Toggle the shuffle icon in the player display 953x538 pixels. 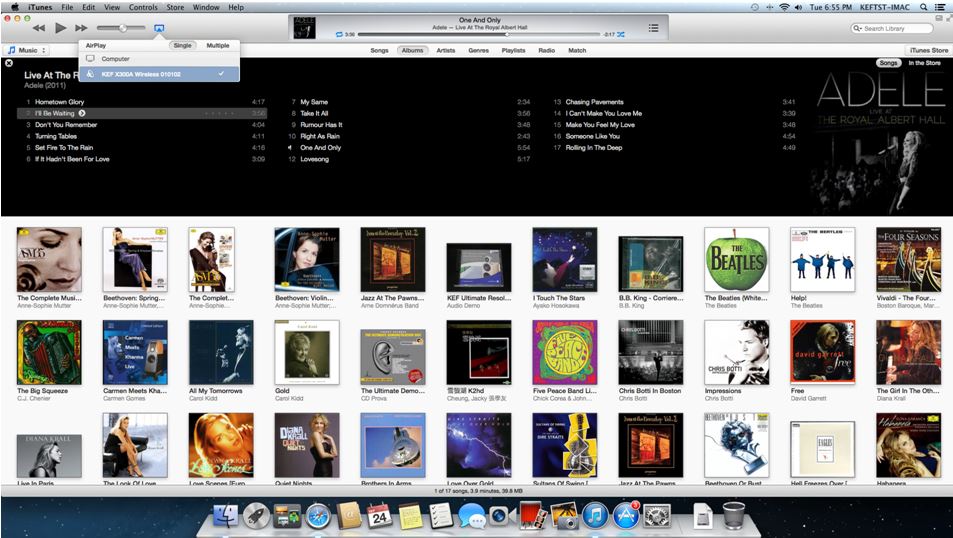[621, 35]
